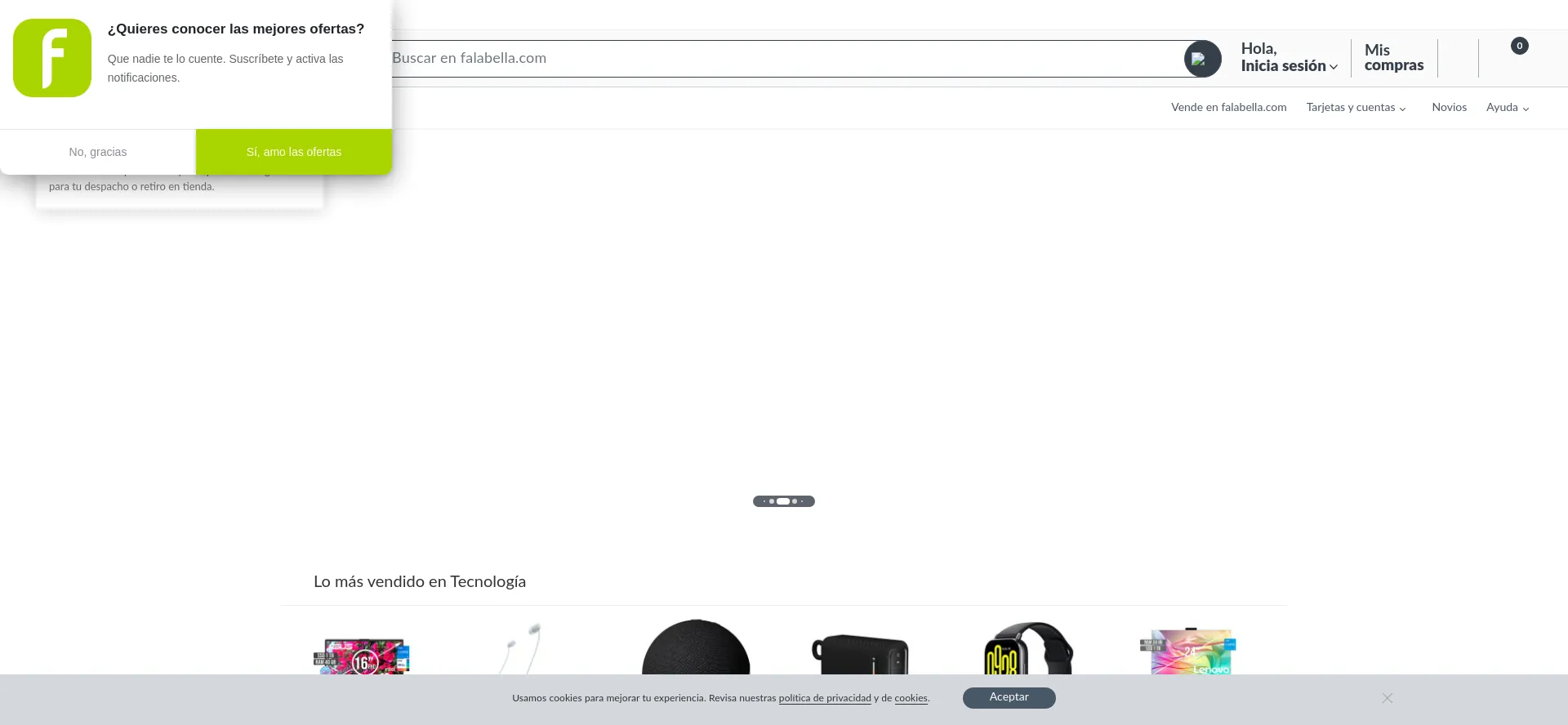This screenshot has height=725, width=1568.
Task: Select the active white pill carousel indicator
Action: (783, 501)
